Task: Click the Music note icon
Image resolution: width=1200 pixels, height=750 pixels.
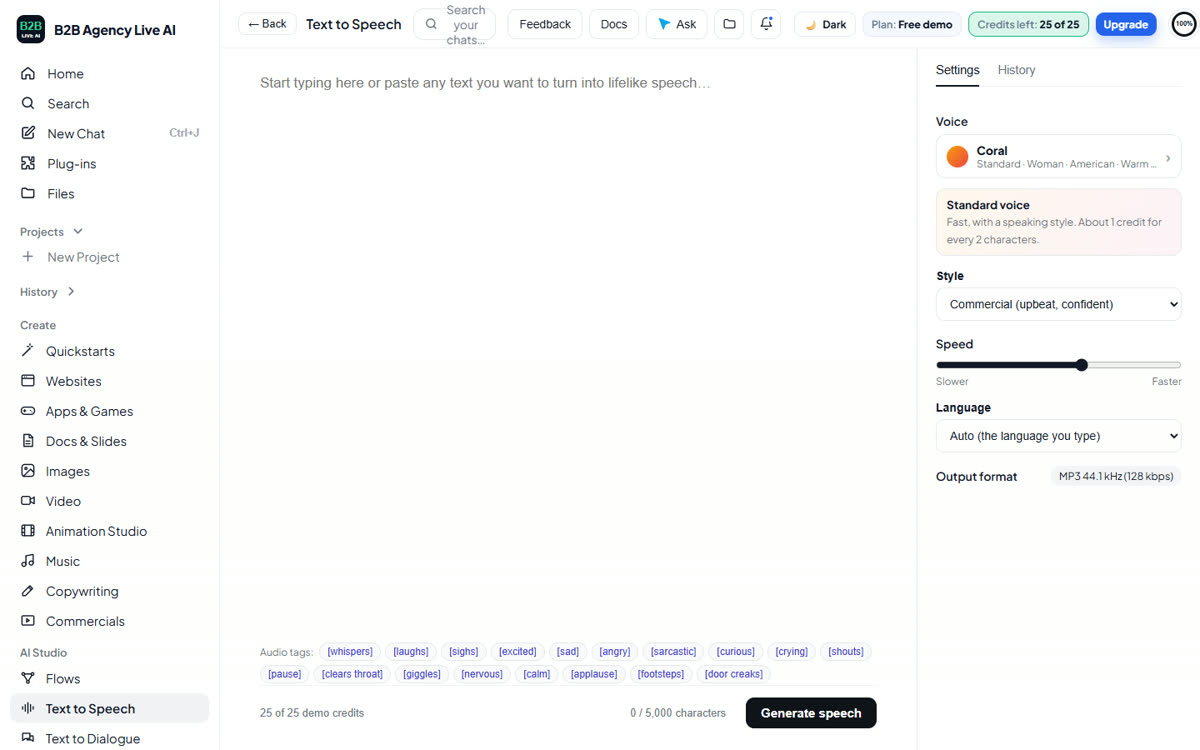Action: coord(28,561)
